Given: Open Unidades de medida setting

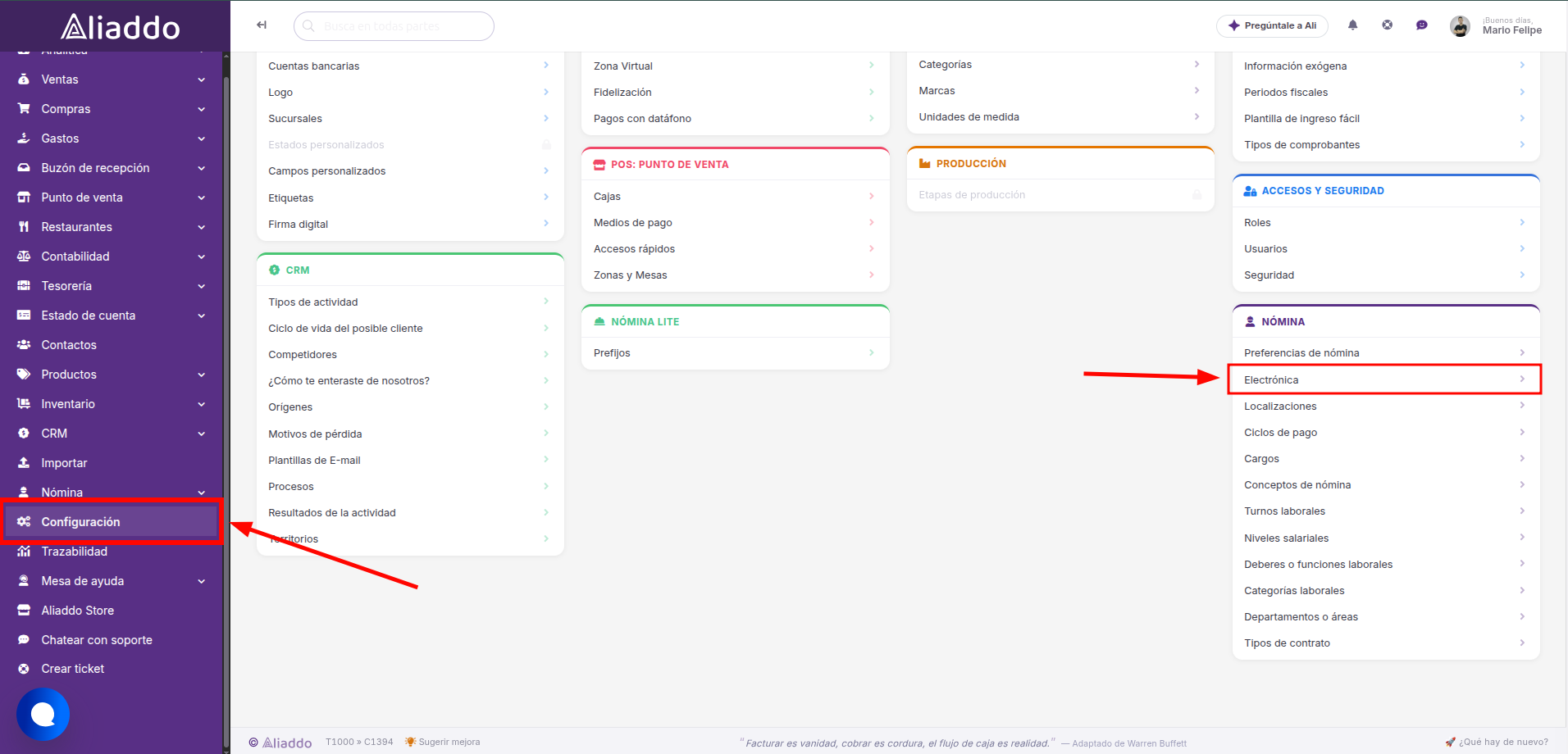Looking at the screenshot, I should (x=1060, y=117).
